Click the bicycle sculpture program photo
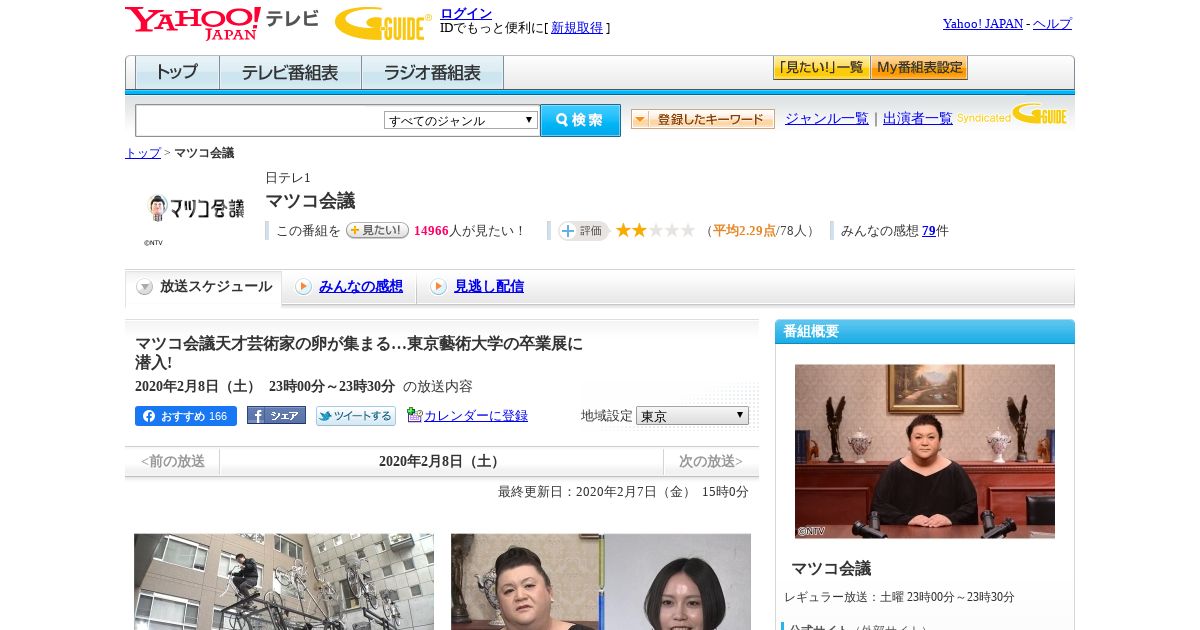Image resolution: width=1200 pixels, height=630 pixels. click(284, 581)
